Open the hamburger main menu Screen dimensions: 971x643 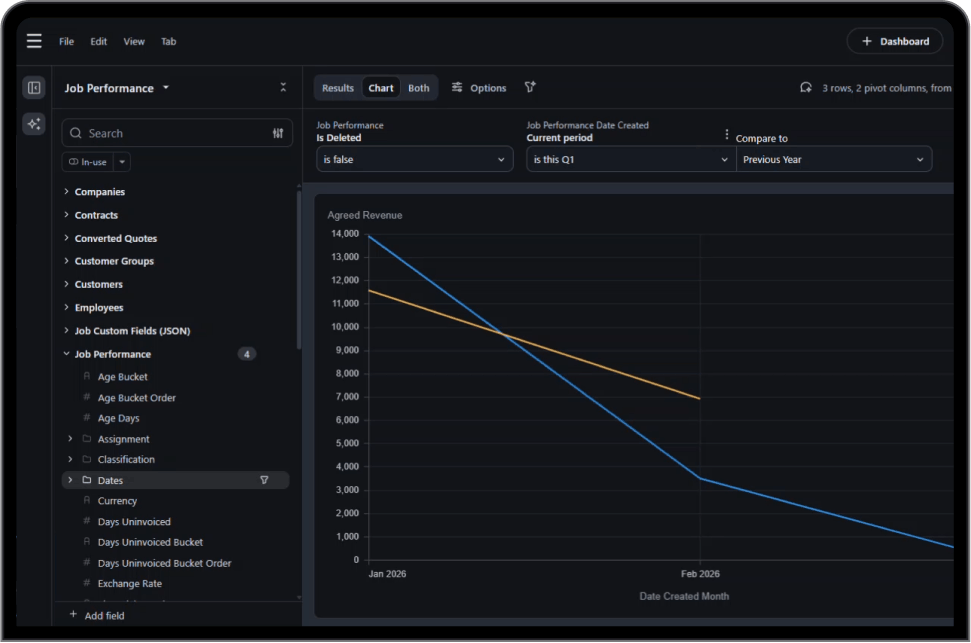point(34,41)
